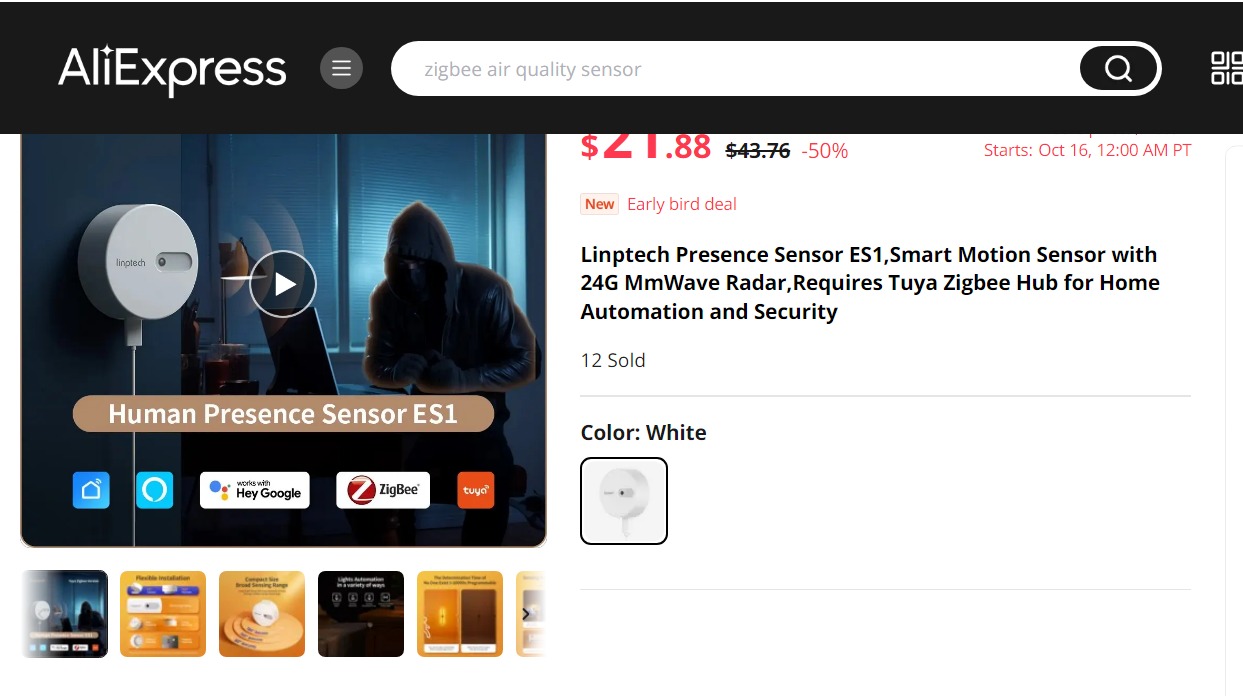Click the ZigBee logo badge
1243x696 pixels.
(383, 490)
